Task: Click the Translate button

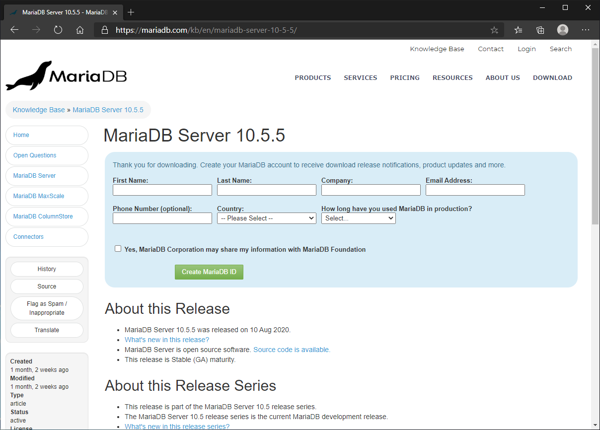Action: pos(47,330)
